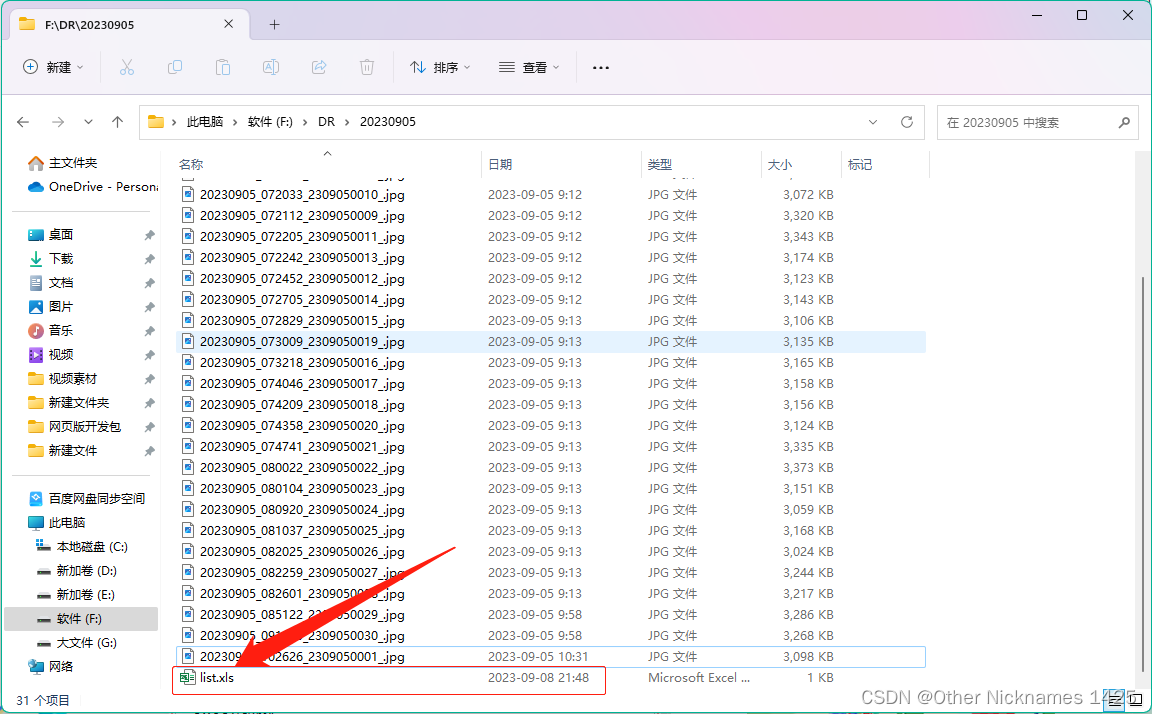
Task: Click the search magnifier icon
Action: 1124,123
